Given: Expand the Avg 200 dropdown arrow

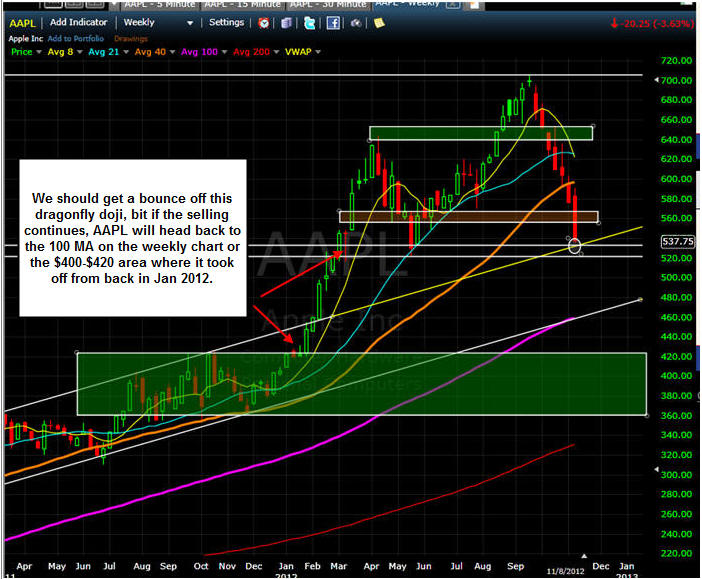Looking at the screenshot, I should (276, 52).
